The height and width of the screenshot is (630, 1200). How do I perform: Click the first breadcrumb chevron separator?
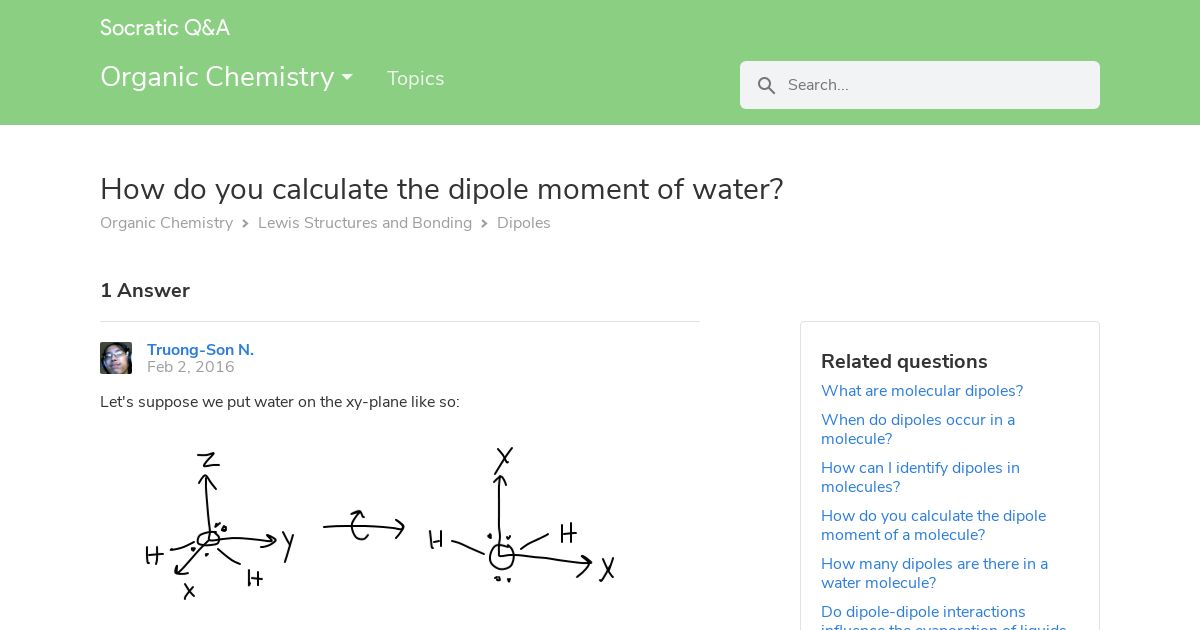[245, 224]
